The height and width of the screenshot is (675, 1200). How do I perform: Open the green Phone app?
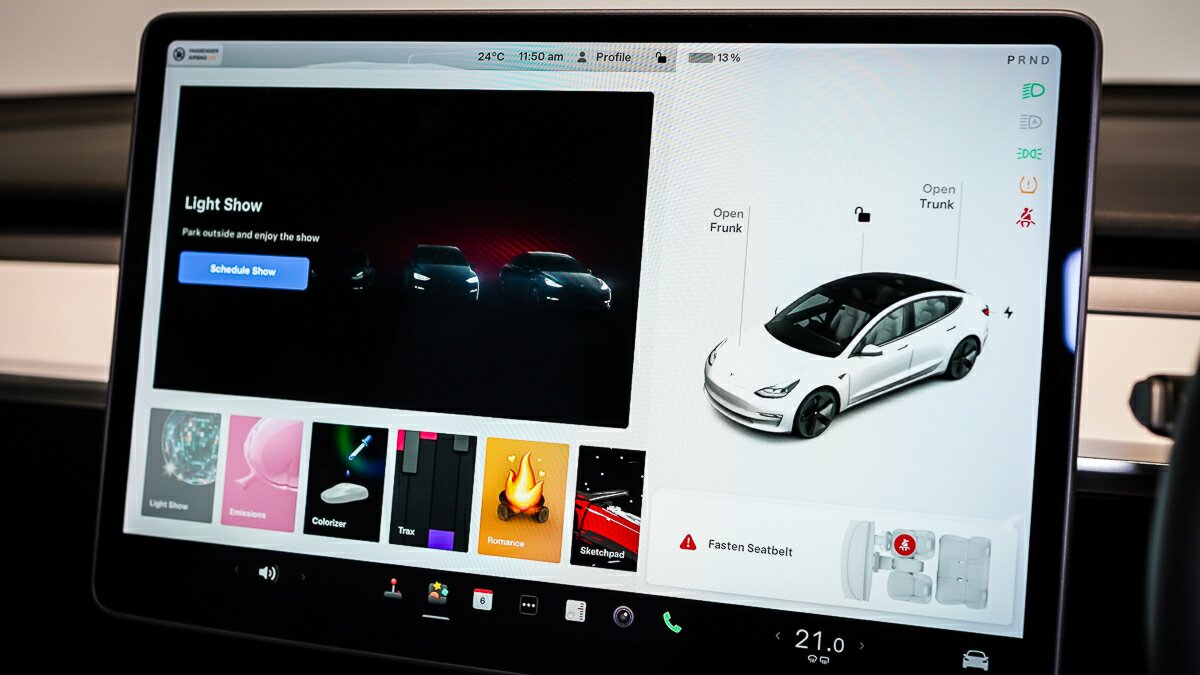[x=671, y=622]
